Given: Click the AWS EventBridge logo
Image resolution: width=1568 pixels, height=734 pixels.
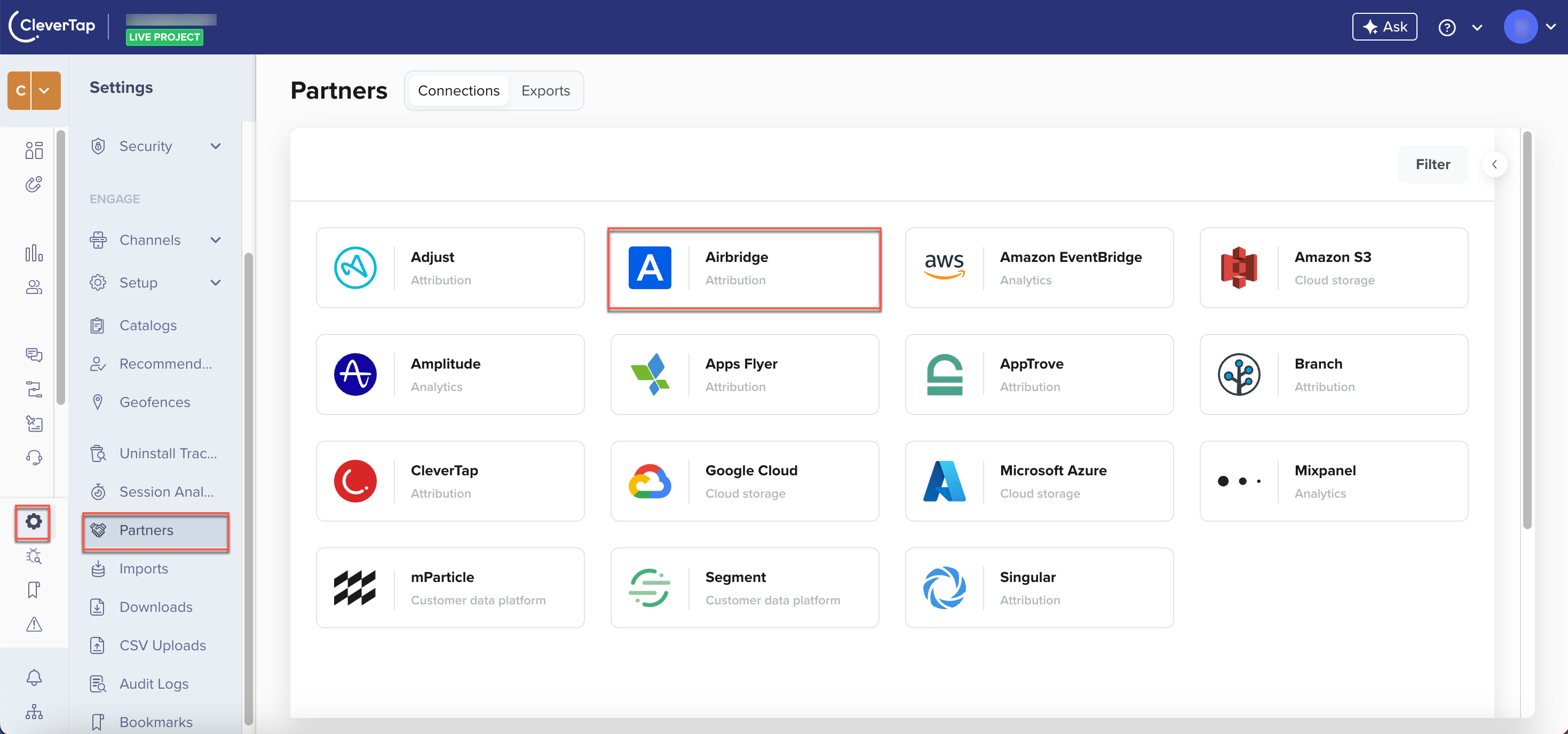Looking at the screenshot, I should click(x=944, y=267).
